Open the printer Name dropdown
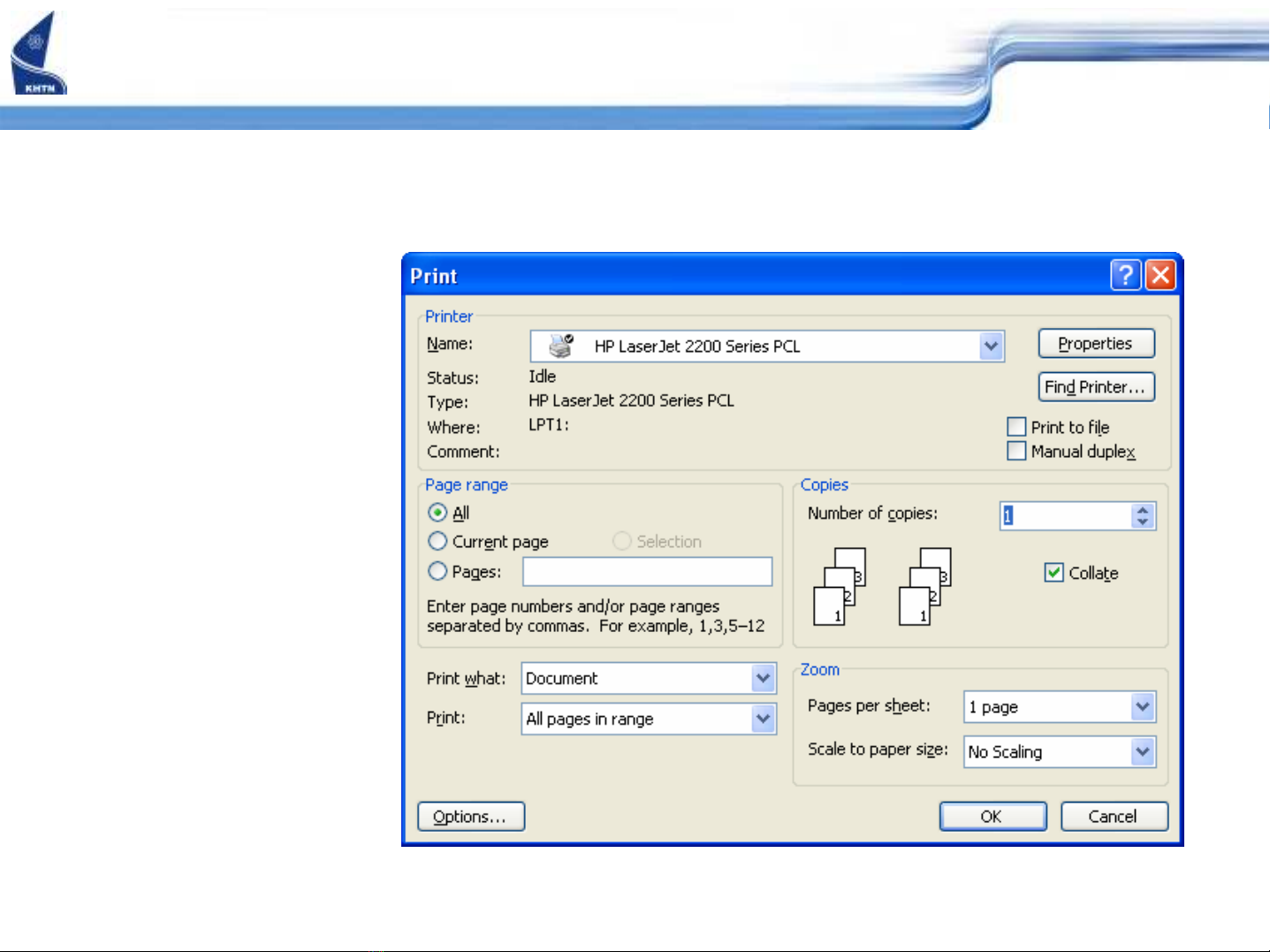Image resolution: width=1270 pixels, height=952 pixels. click(x=991, y=347)
